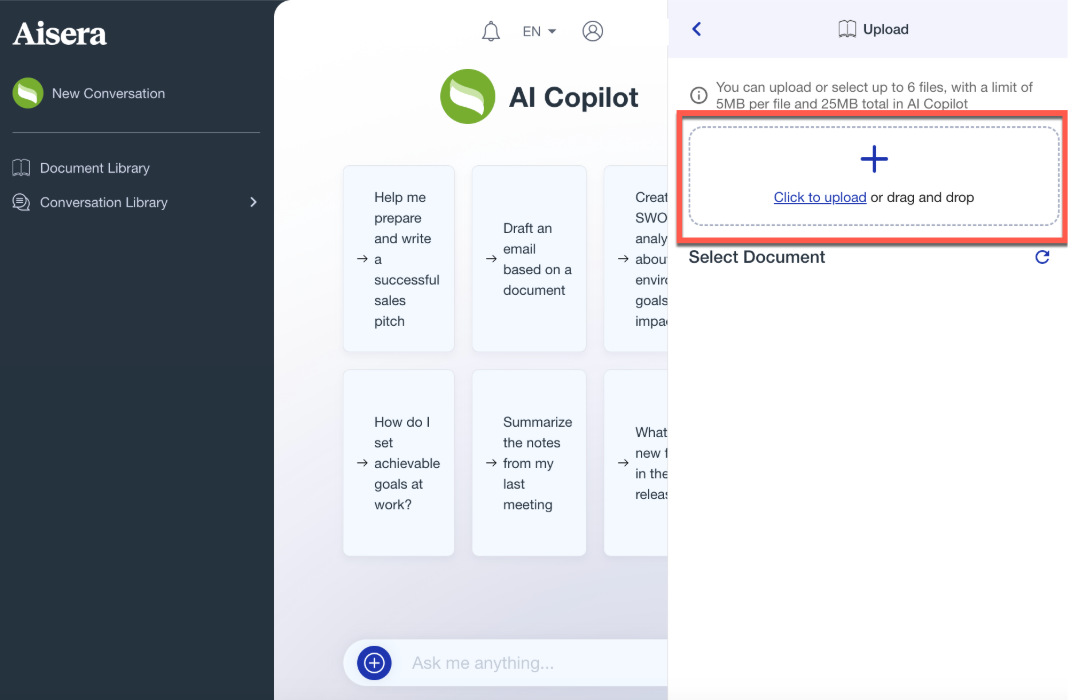Open Document Library in sidebar
1088x700 pixels.
[x=94, y=168]
